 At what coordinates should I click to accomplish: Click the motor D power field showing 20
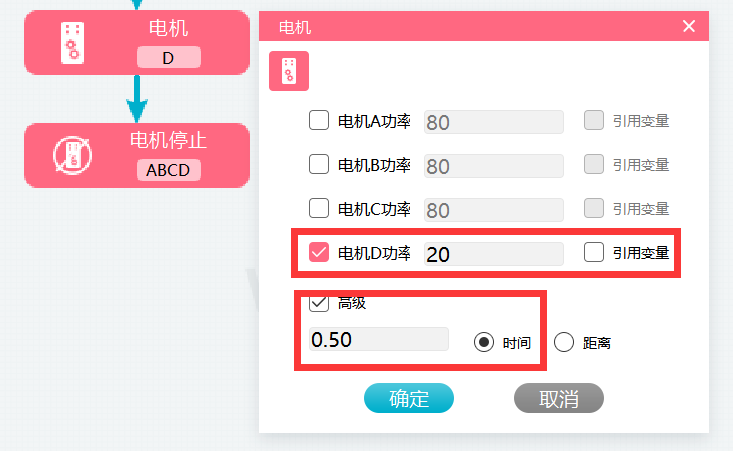coord(494,254)
